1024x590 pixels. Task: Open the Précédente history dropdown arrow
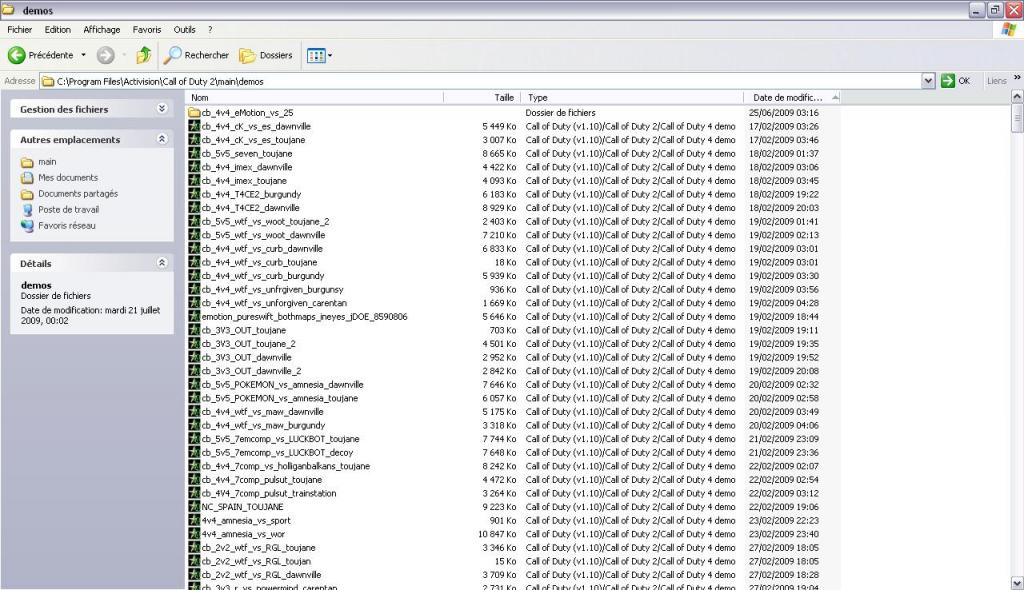pyautogui.click(x=83, y=56)
